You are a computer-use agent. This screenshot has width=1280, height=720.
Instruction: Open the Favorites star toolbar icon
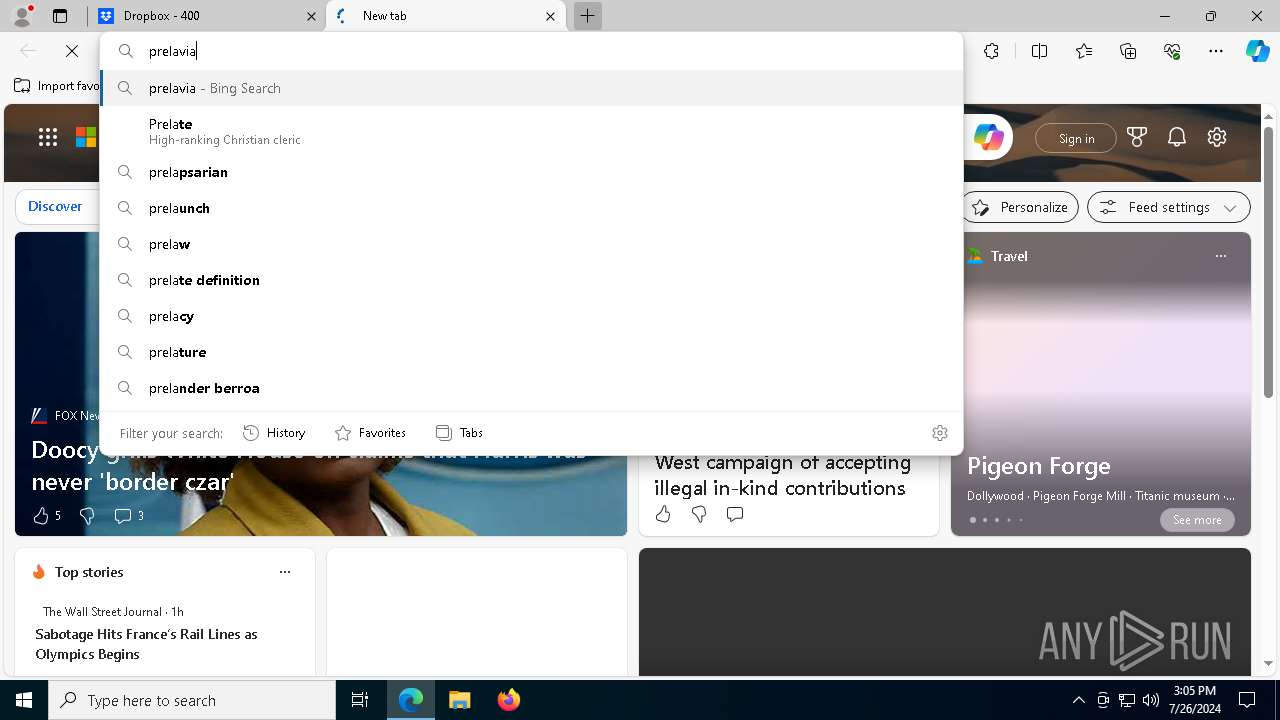coord(1084,51)
